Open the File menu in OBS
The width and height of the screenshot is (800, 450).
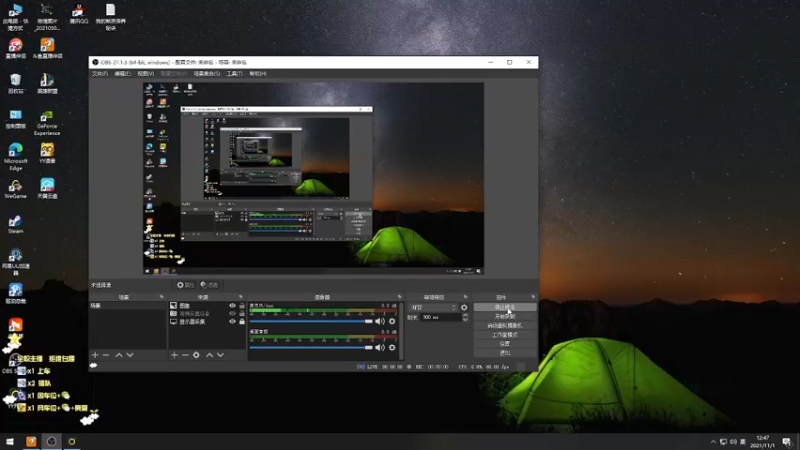coord(100,74)
